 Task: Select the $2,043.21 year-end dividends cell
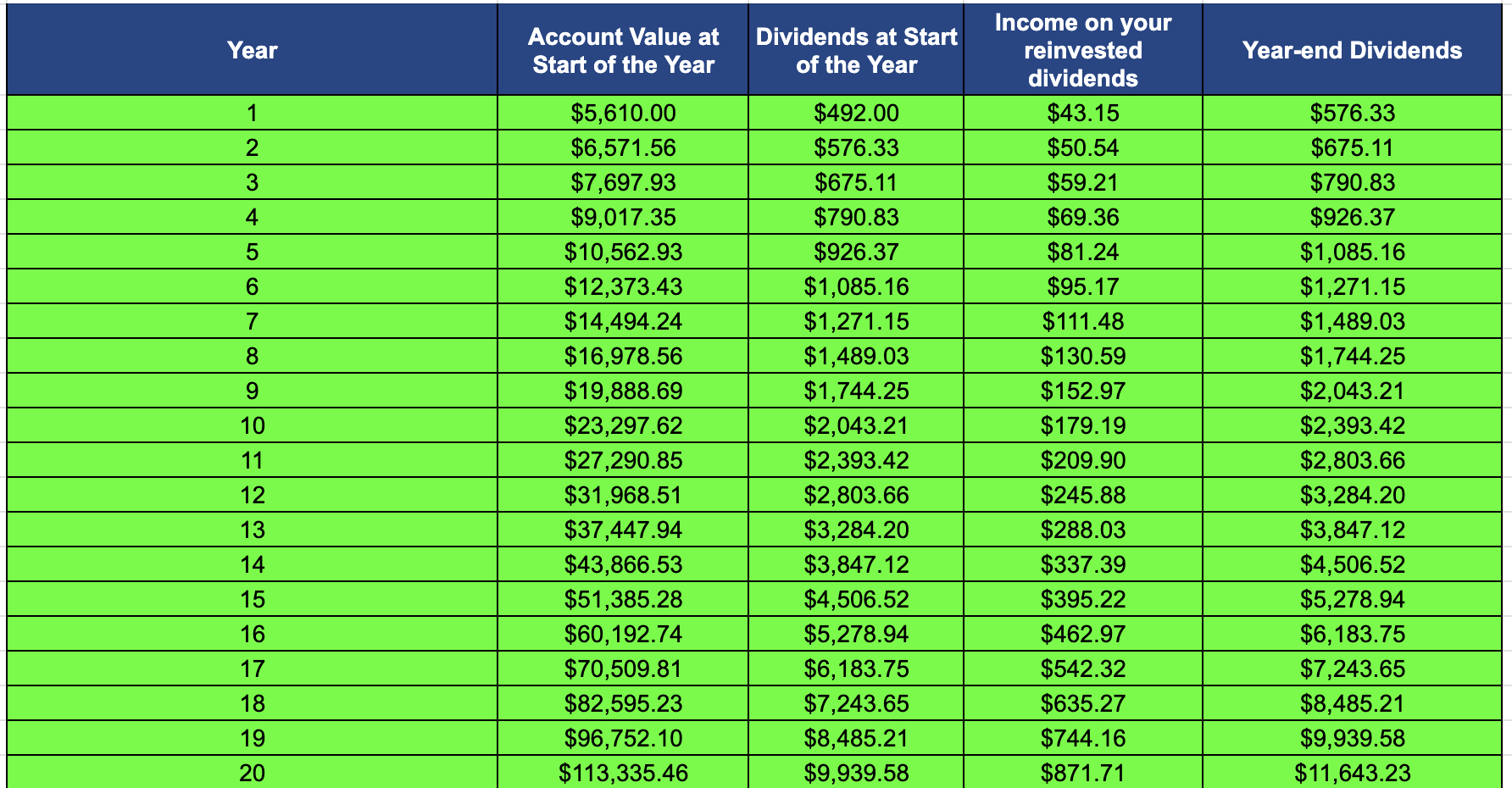pyautogui.click(x=1352, y=391)
